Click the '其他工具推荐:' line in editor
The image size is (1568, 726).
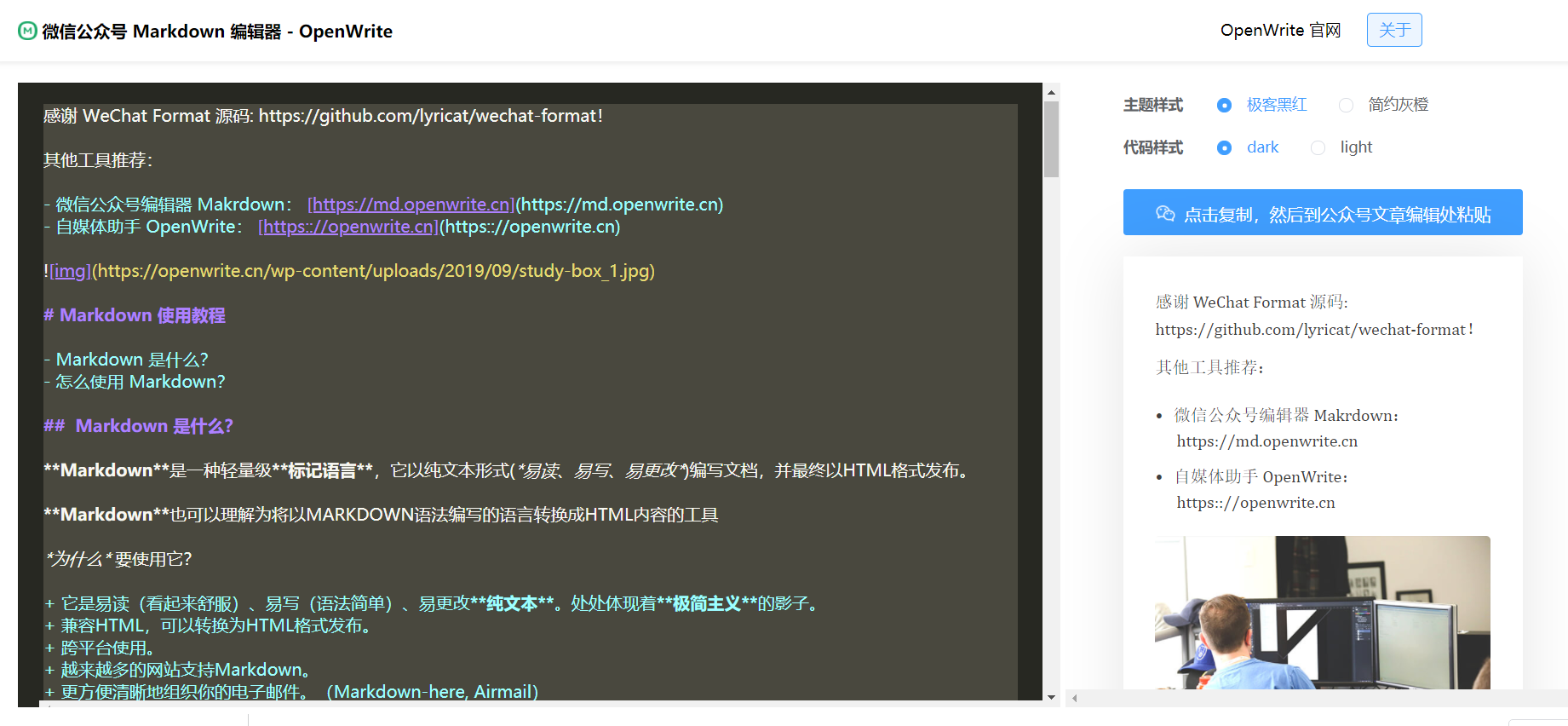coord(98,160)
